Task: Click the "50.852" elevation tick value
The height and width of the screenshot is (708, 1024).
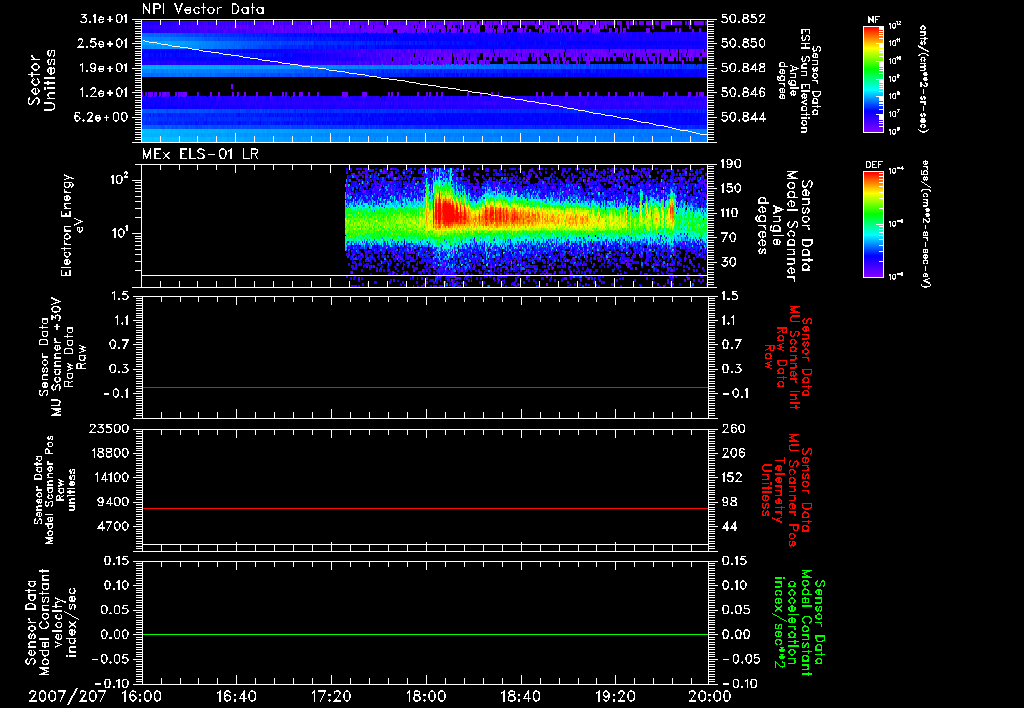Action: point(743,19)
